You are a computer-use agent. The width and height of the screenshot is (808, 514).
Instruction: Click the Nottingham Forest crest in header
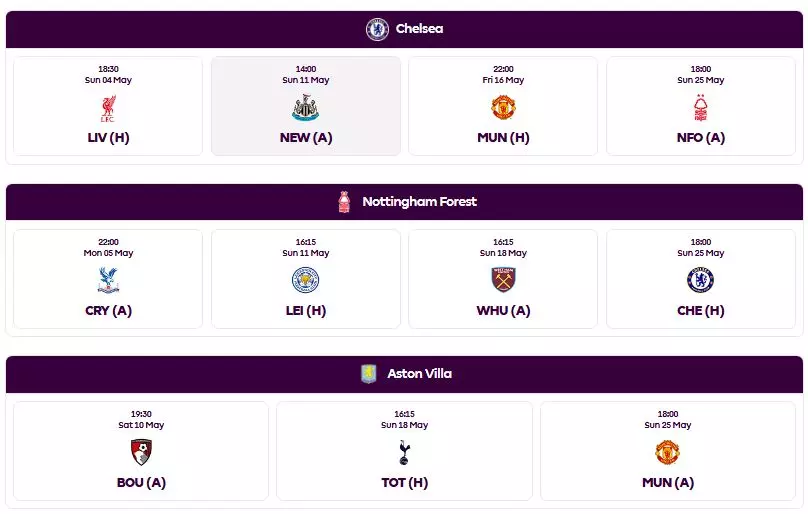point(344,202)
